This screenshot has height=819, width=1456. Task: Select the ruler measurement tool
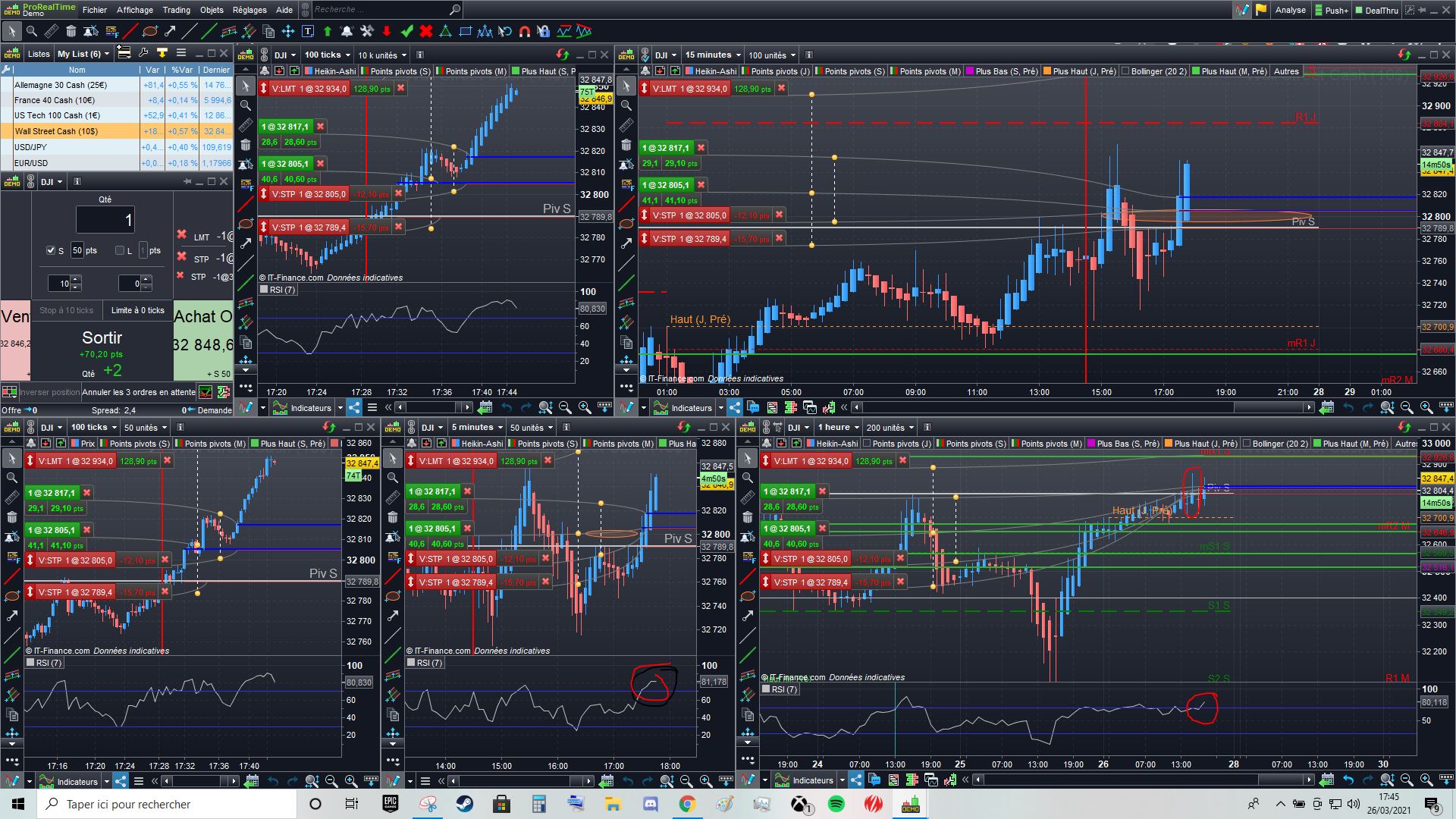51,31
